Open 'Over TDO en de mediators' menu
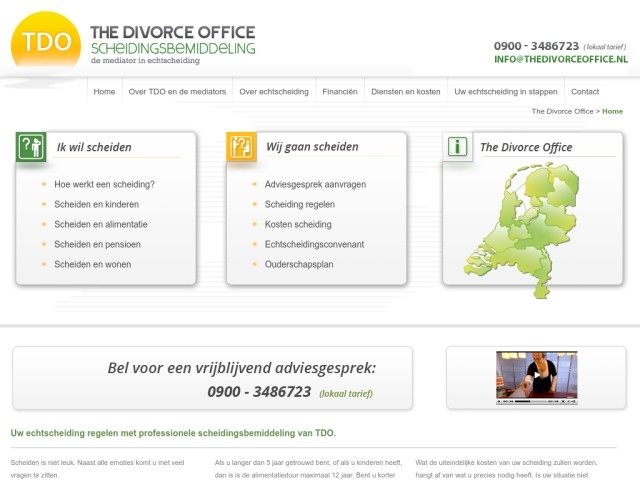 click(177, 91)
